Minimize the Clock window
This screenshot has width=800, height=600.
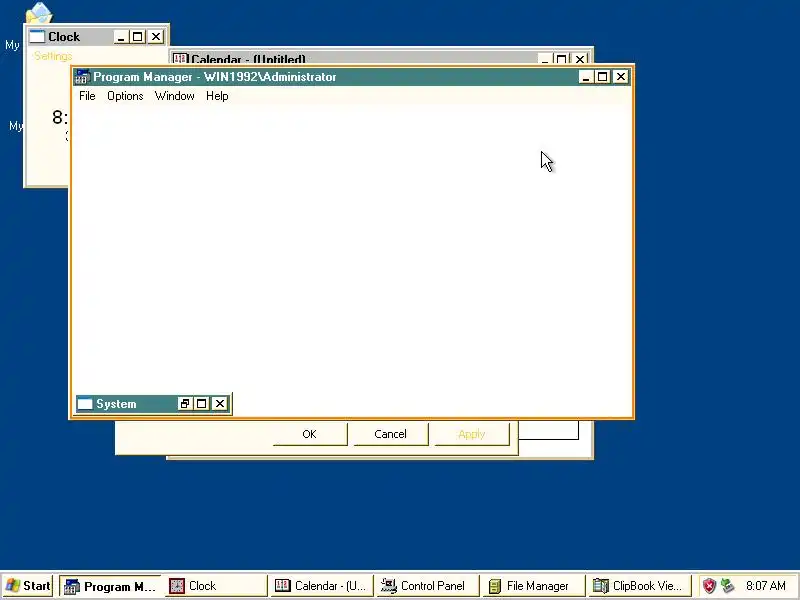coord(121,37)
